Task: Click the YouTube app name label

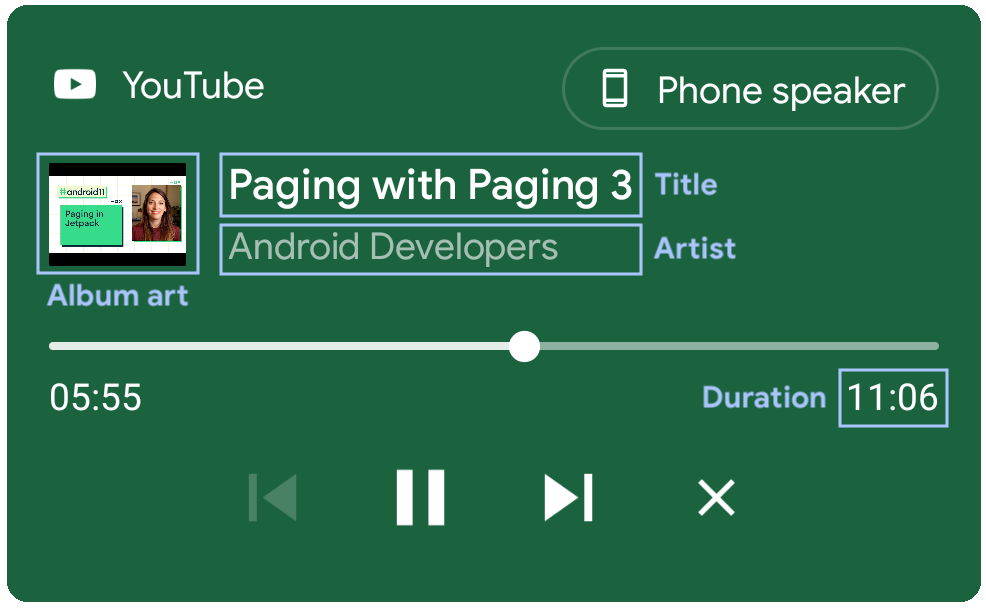Action: coord(193,86)
